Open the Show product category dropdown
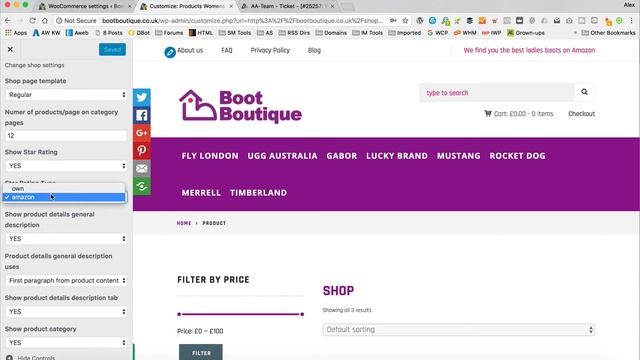The image size is (640, 360). click(x=66, y=342)
